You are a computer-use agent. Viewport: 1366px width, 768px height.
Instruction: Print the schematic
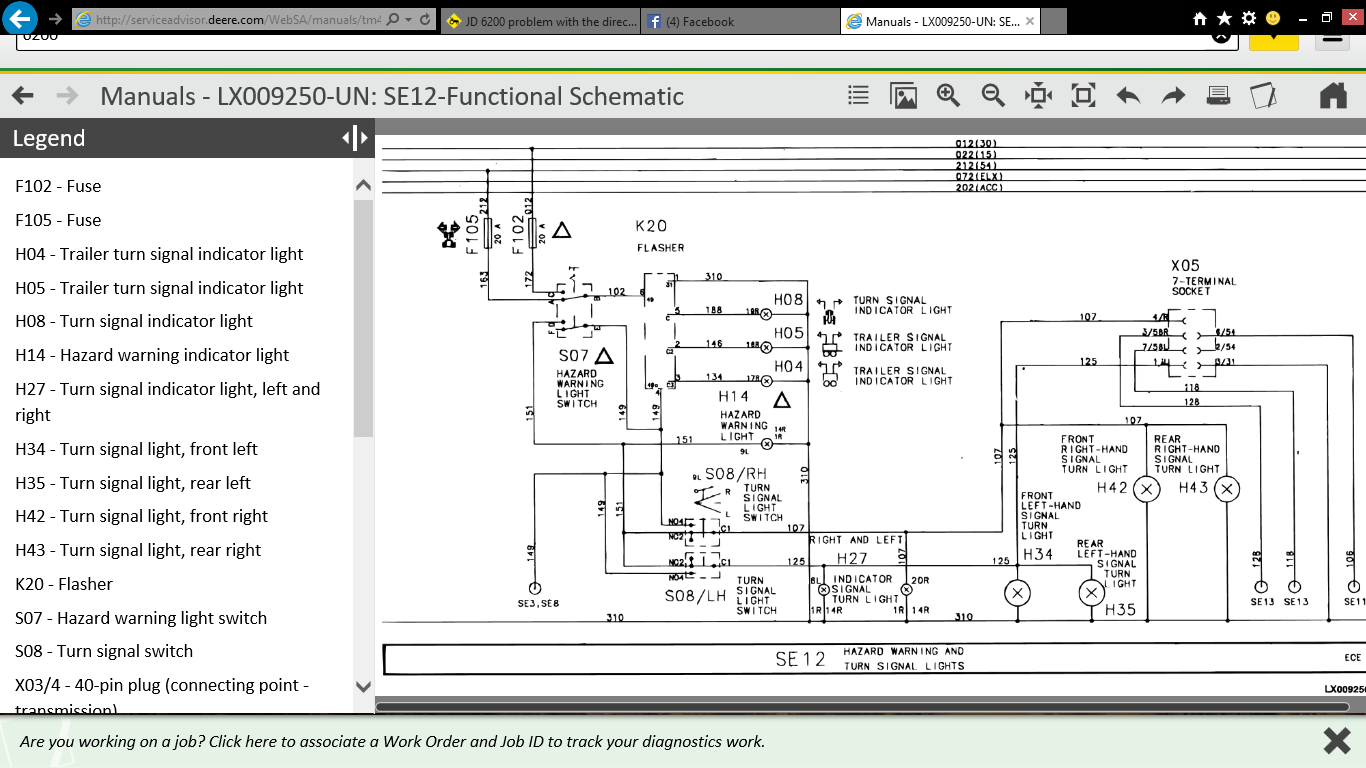coord(1218,96)
